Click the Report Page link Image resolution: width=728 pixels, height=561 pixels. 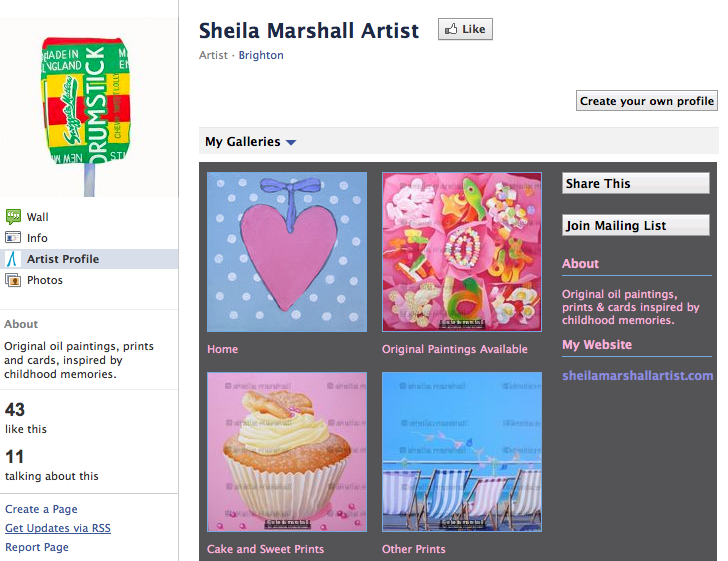click(37, 547)
